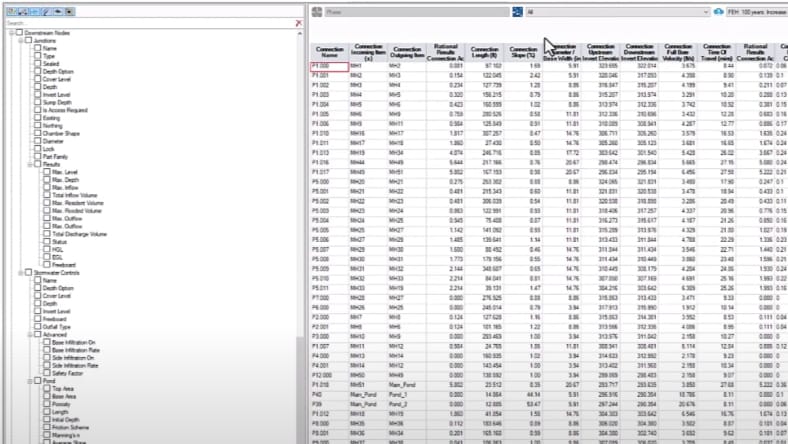The height and width of the screenshot is (444, 788).
Task: Click the first icon in the tree panel toolbar
Action: click(x=11, y=11)
